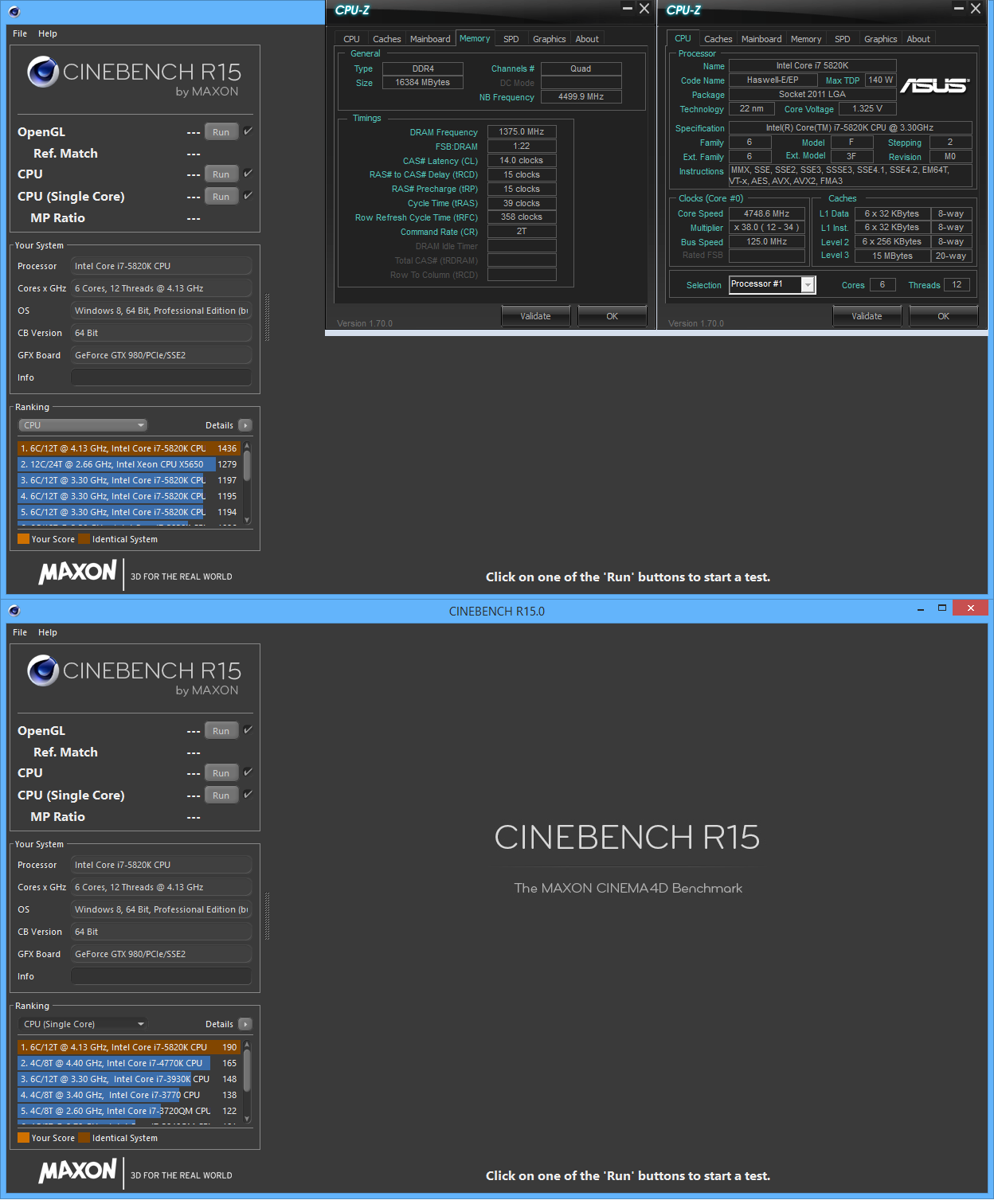Run the CPU test in the CINEBENCH R15.0 window
Image resolution: width=994 pixels, height=1204 pixels.
click(x=221, y=773)
